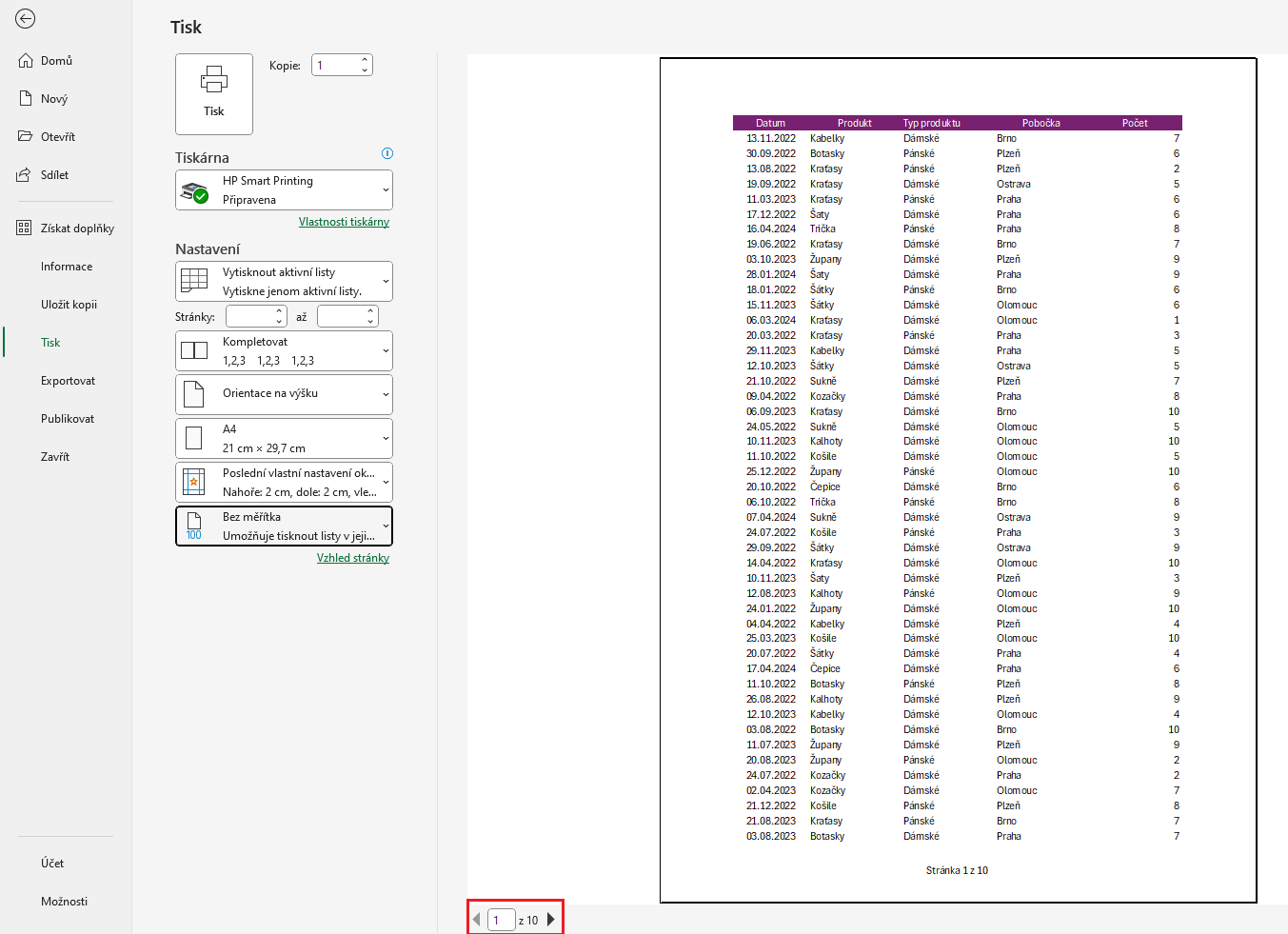Image resolution: width=1288 pixels, height=934 pixels.
Task: Click the Otevřít folder icon
Action: click(x=26, y=137)
